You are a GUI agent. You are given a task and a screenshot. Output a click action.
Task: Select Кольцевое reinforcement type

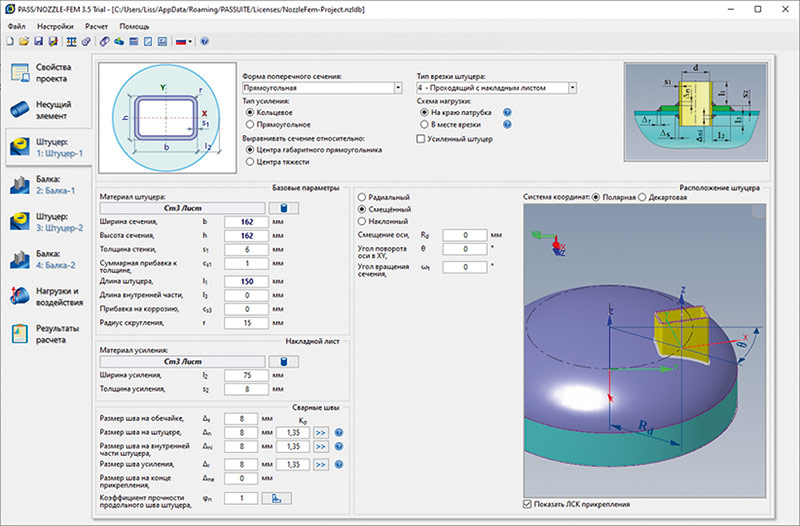click(250, 112)
